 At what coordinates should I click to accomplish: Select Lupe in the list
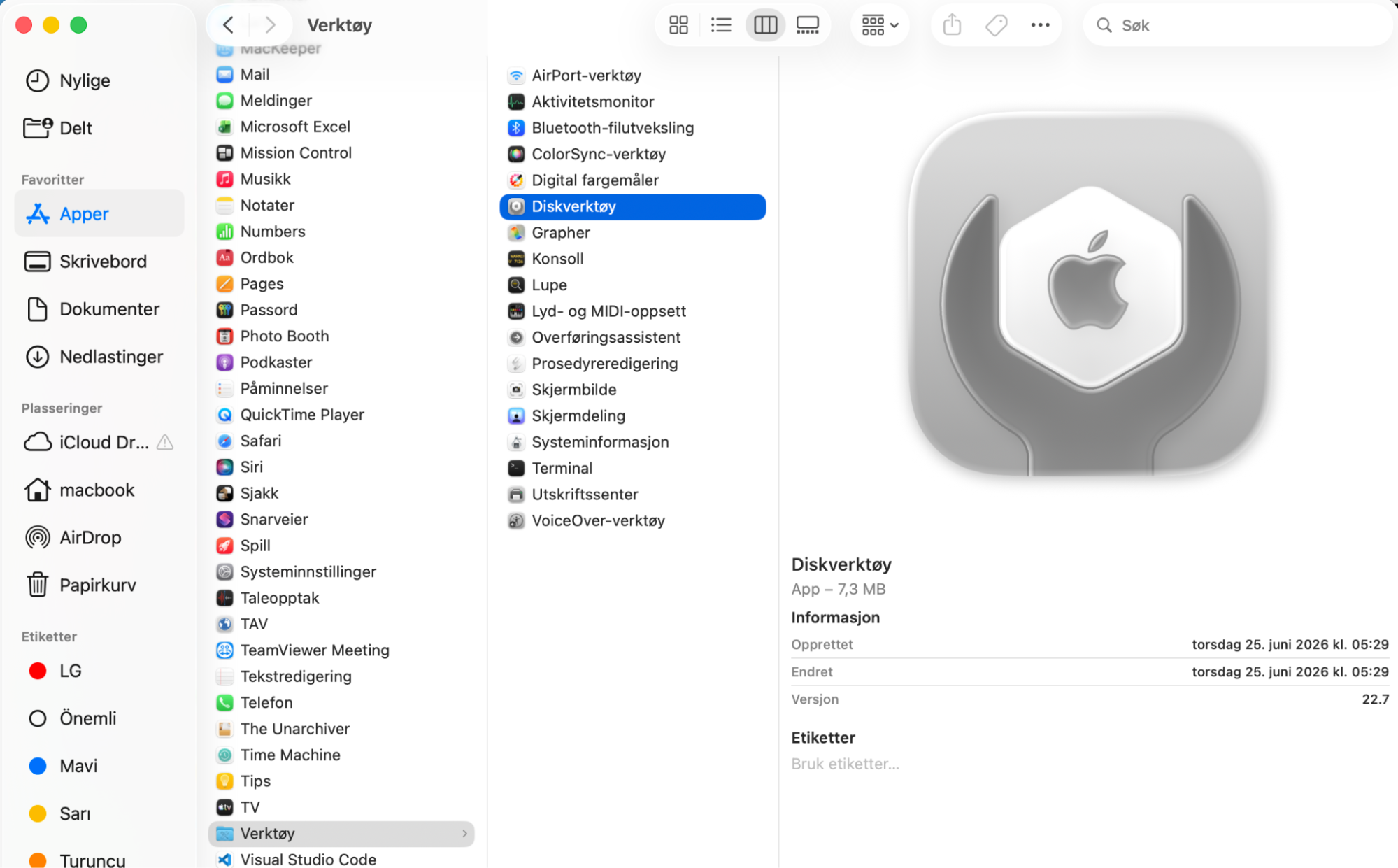(632, 285)
